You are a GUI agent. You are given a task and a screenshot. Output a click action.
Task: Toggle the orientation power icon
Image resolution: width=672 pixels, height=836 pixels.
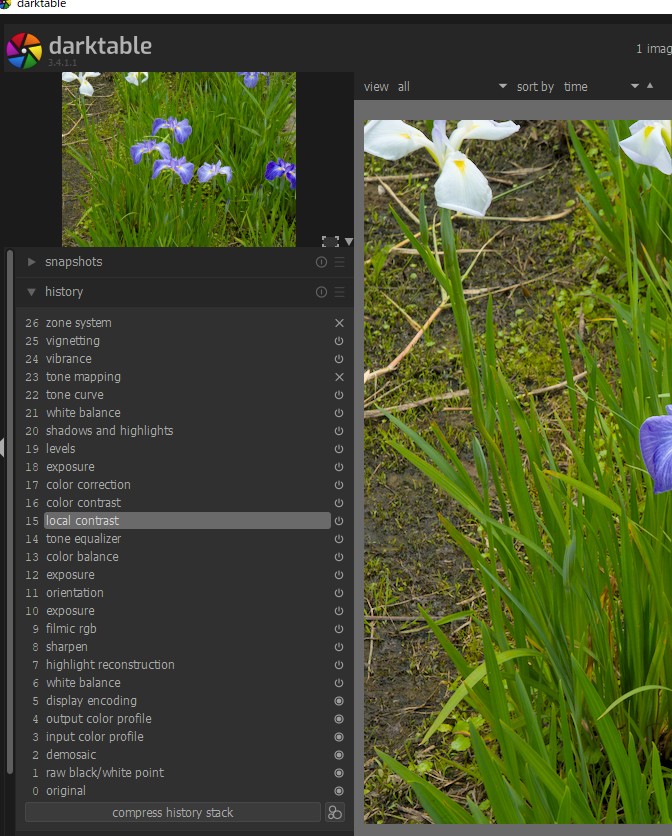[x=339, y=593]
